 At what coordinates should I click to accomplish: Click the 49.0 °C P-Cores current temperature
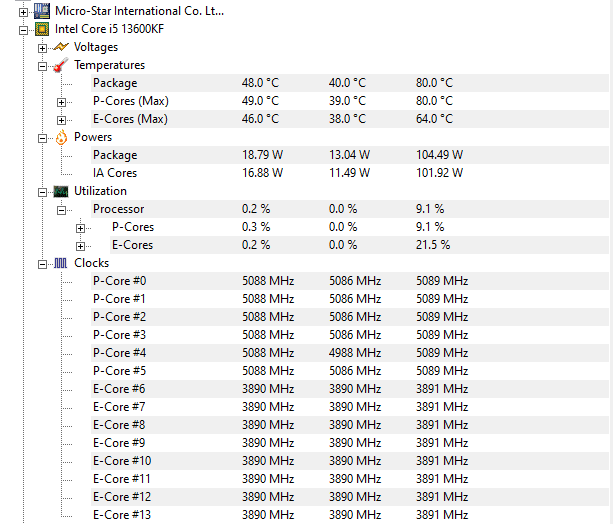(260, 101)
